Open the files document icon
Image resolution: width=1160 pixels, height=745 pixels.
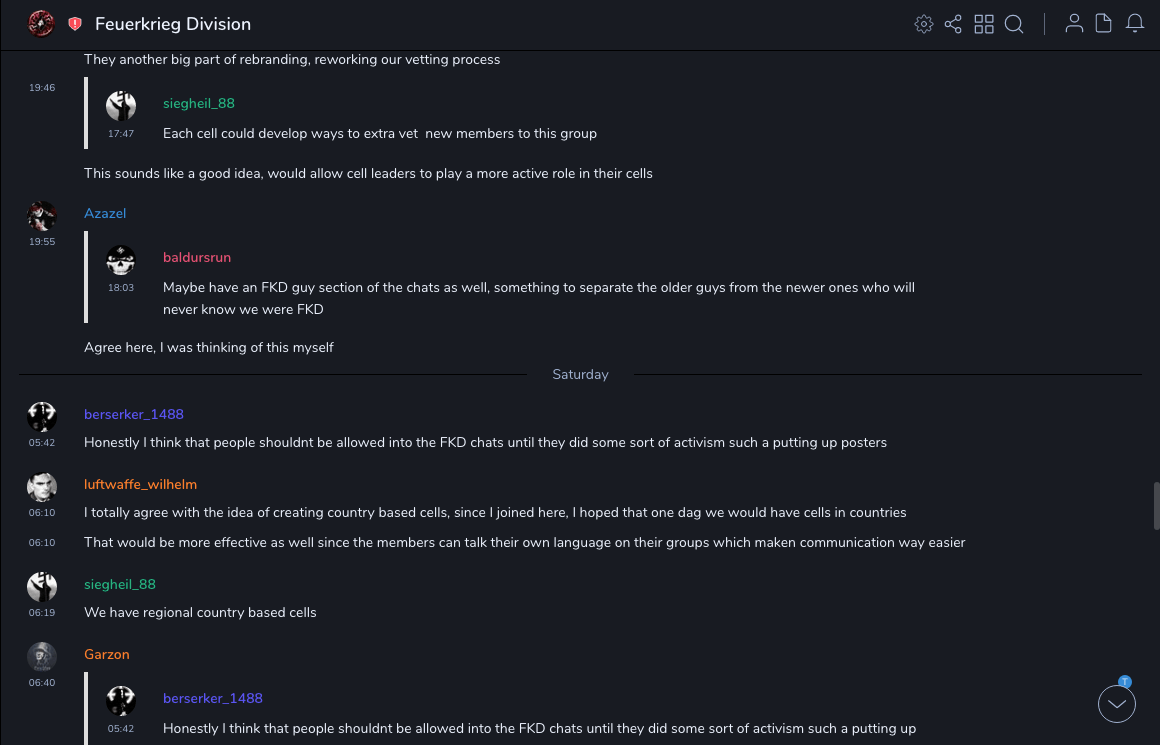[x=1104, y=24]
